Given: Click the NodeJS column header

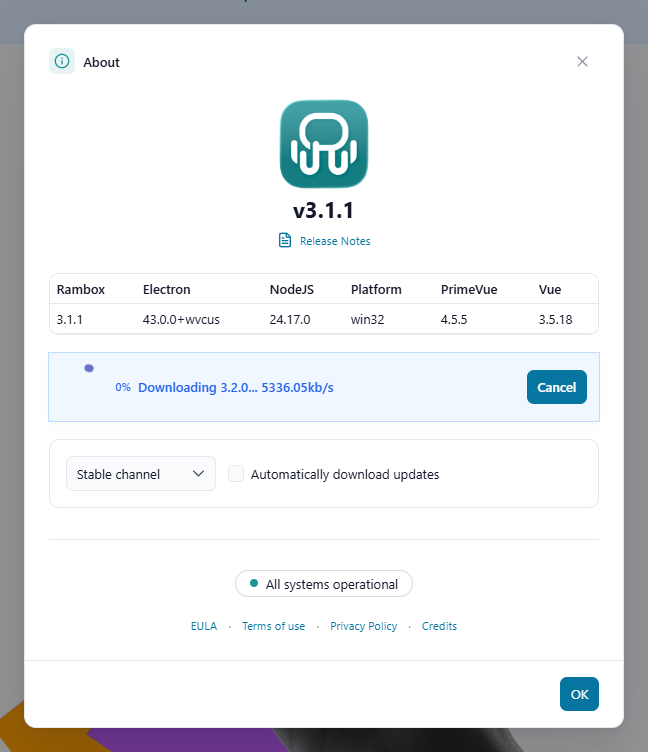Looking at the screenshot, I should pyautogui.click(x=292, y=290).
